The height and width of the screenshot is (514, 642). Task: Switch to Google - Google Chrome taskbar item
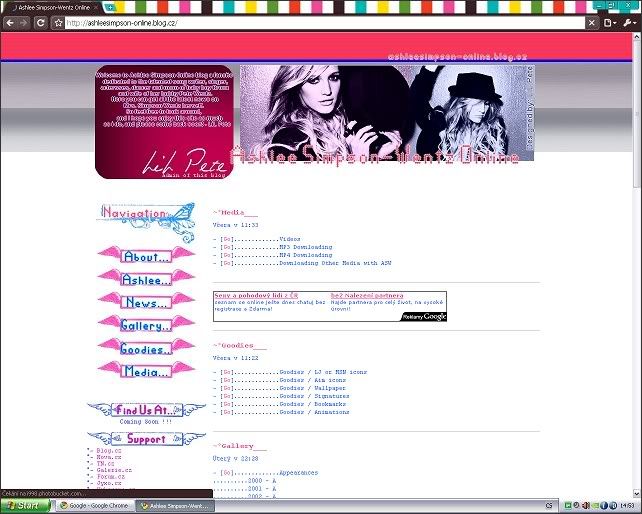point(95,506)
